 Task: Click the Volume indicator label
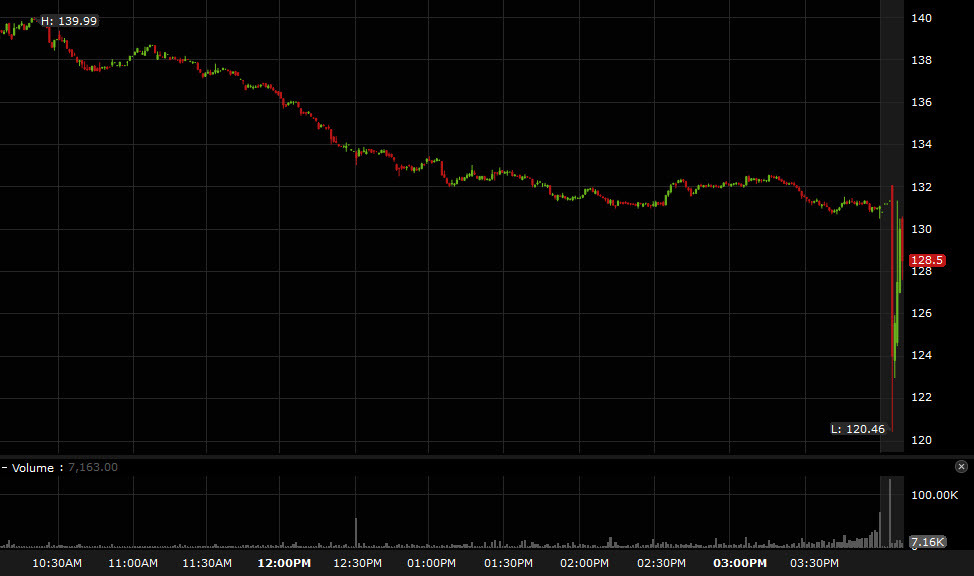pos(35,467)
